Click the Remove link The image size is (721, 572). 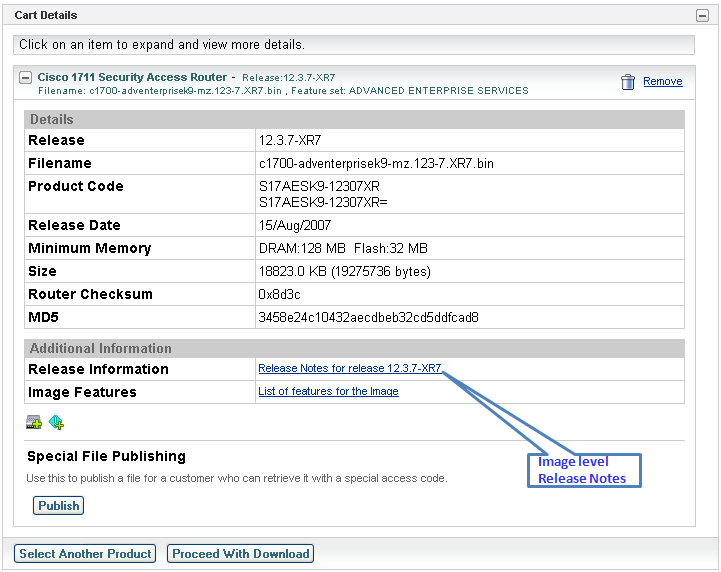click(663, 81)
